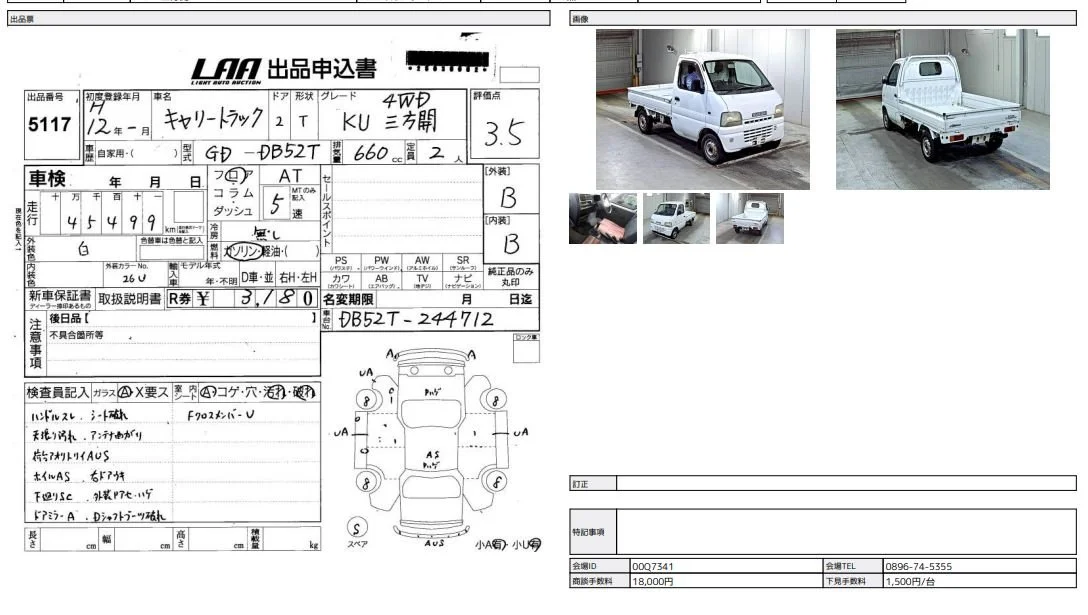The width and height of the screenshot is (1088, 615).
Task: Click the auction sheet scan image
Action: (279, 292)
